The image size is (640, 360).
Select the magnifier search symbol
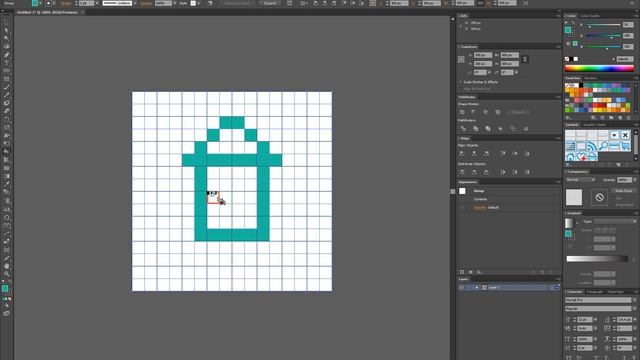coord(603,146)
